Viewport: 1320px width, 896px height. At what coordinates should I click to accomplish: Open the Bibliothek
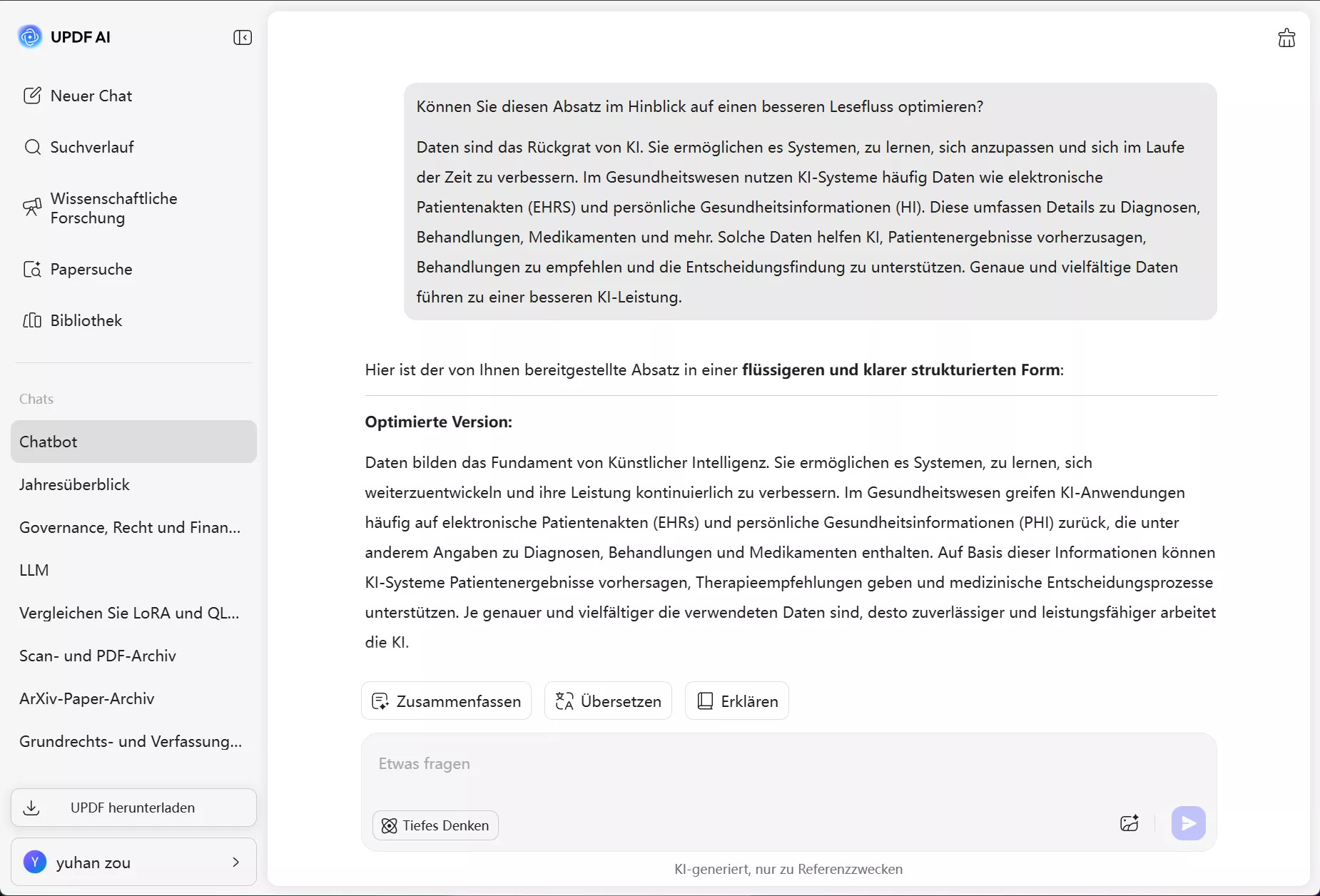click(86, 320)
